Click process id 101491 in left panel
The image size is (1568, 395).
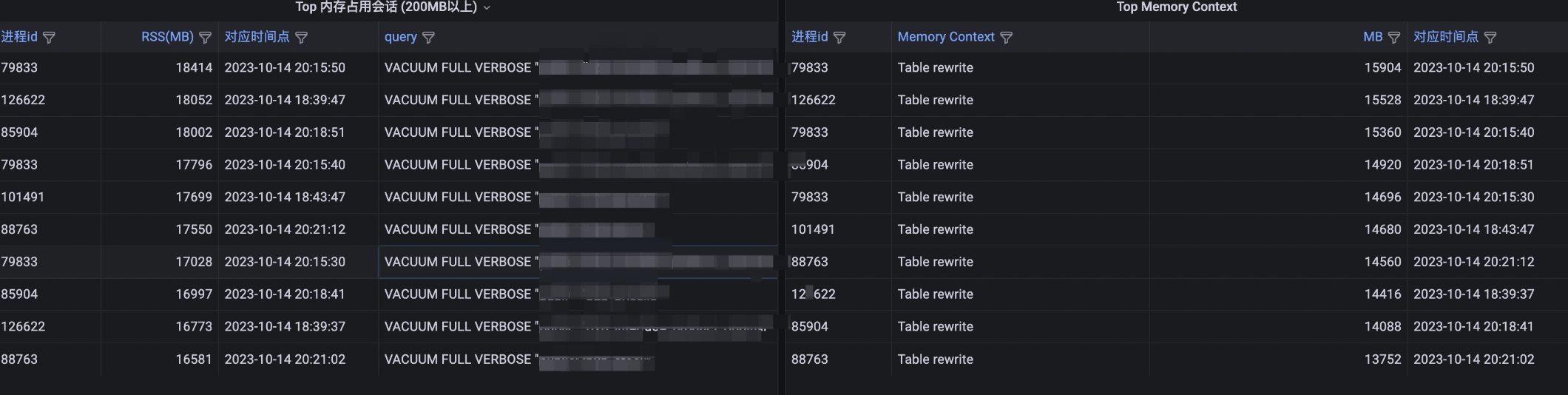23,197
